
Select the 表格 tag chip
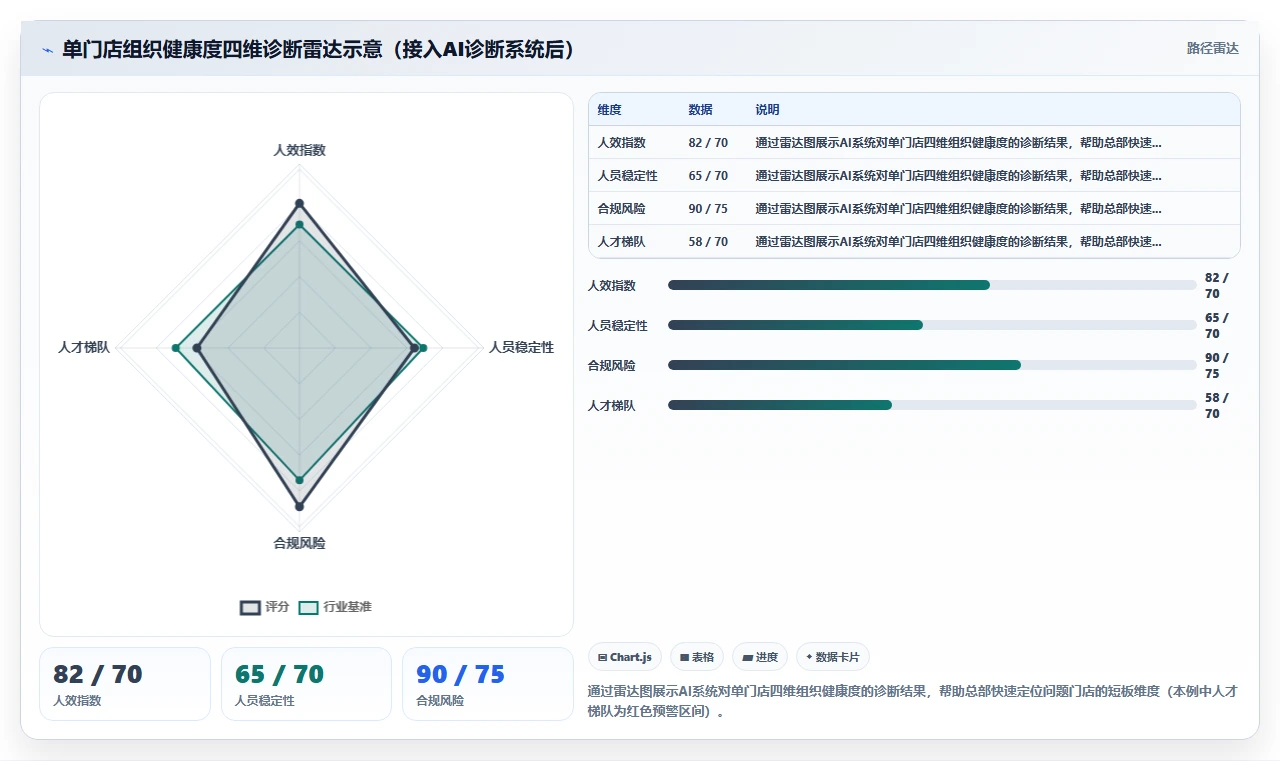pos(697,657)
